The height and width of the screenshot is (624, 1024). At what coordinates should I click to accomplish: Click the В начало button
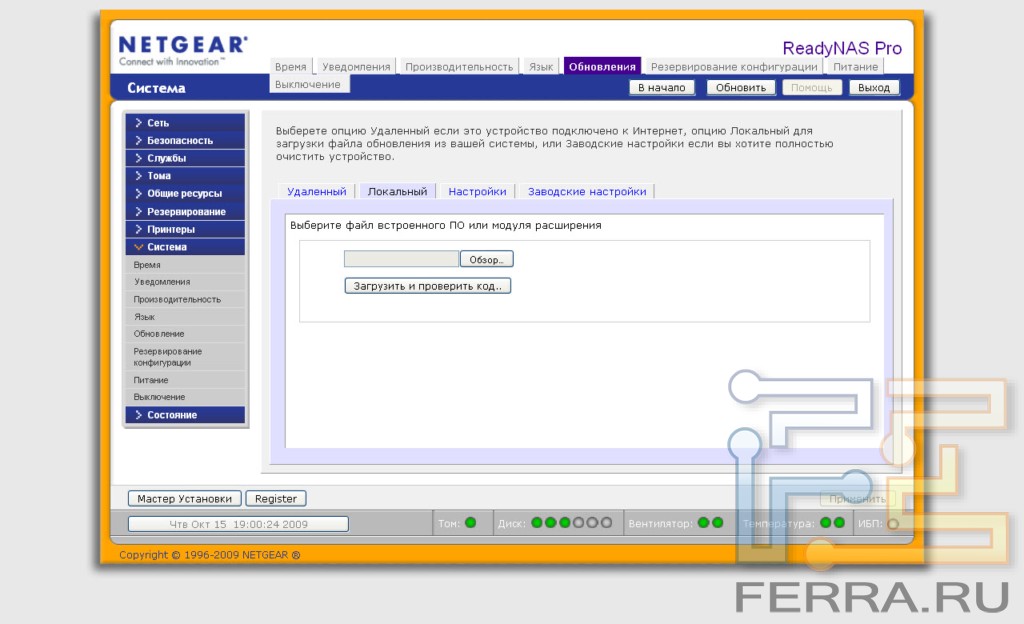[x=662, y=87]
